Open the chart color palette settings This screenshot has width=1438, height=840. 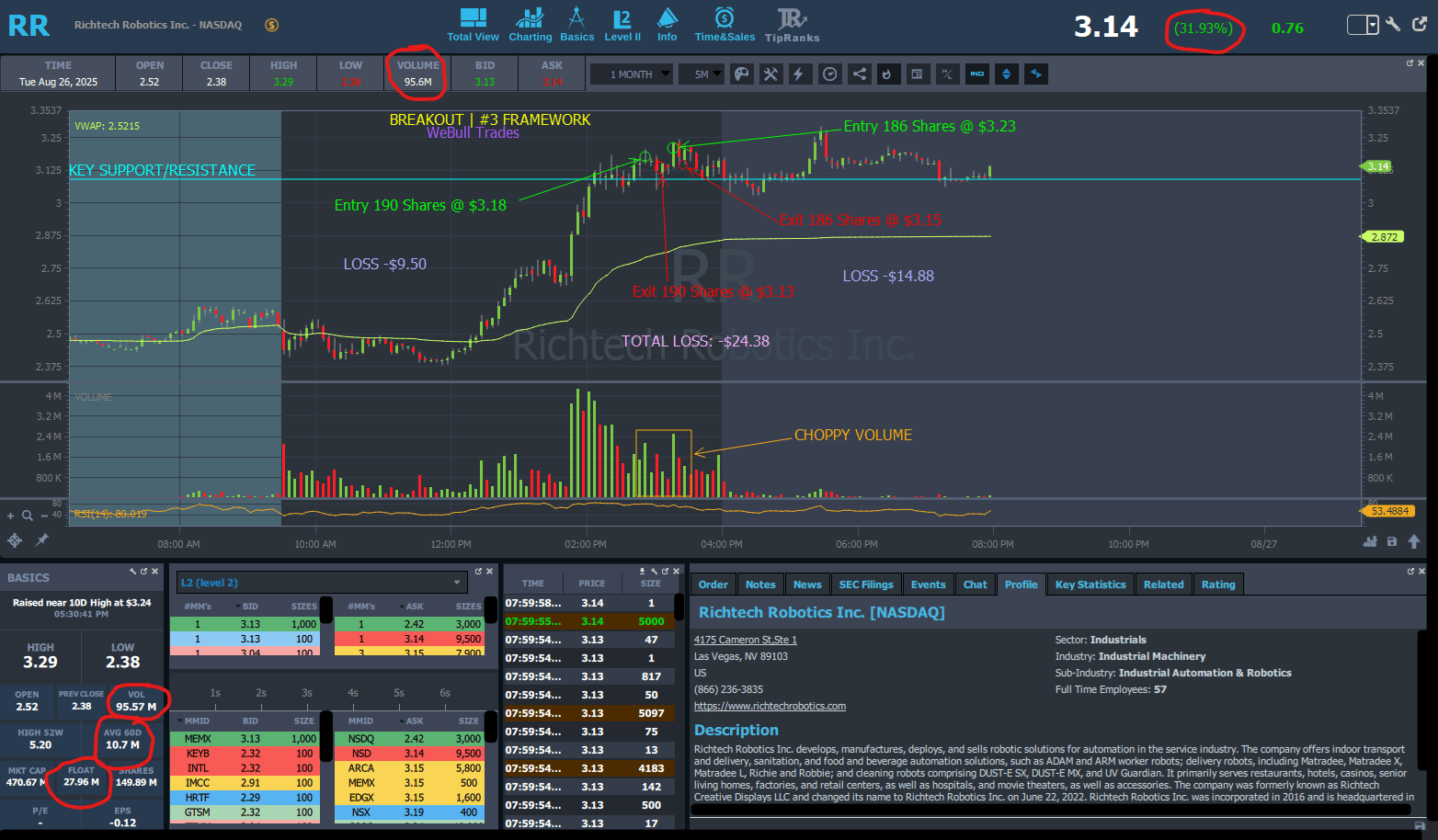[741, 74]
